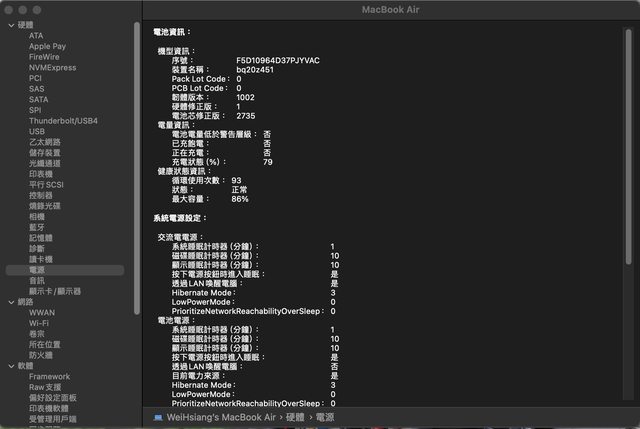
Task: Click 電源 breadcrumb in the path bar
Action: [322, 415]
